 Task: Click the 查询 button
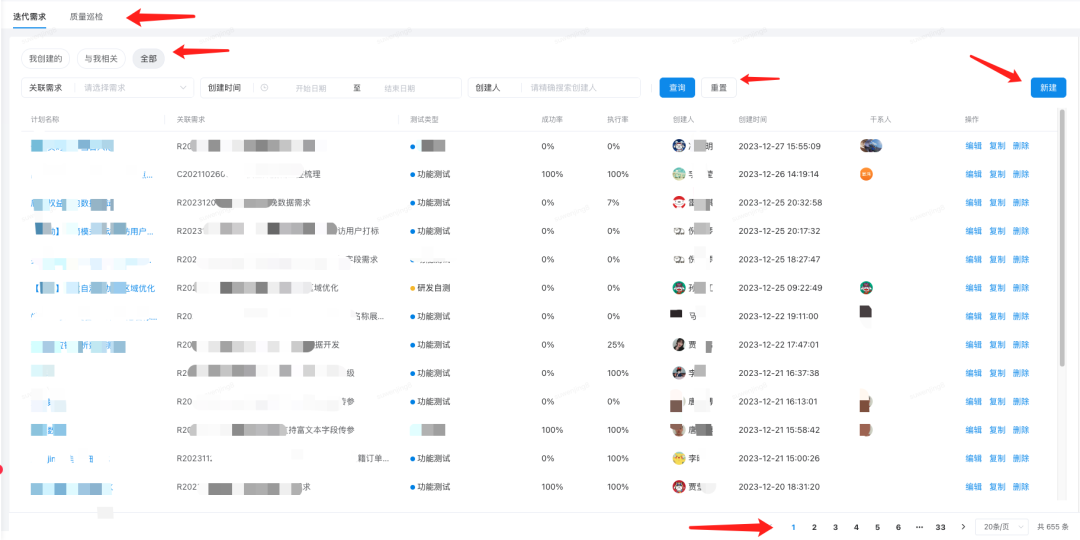pyautogui.click(x=677, y=88)
